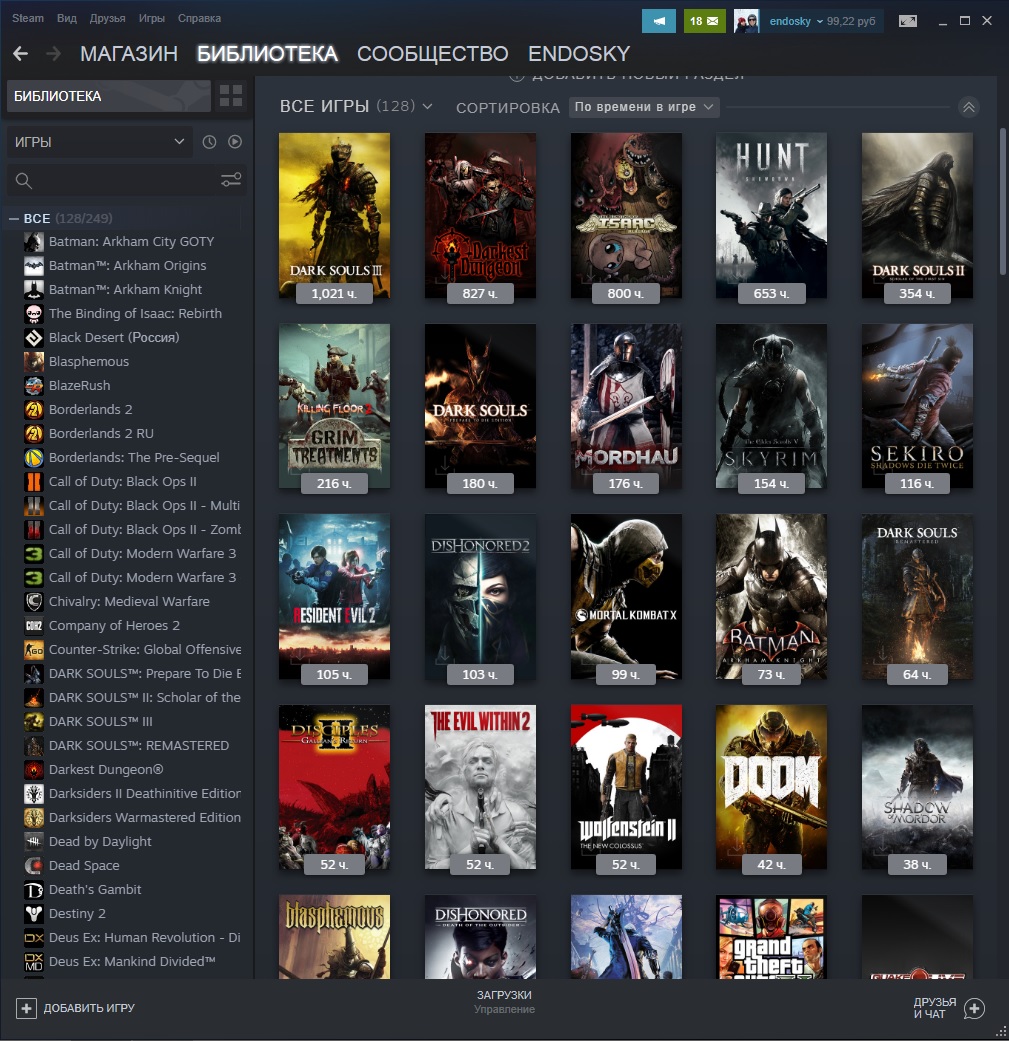Click the endosky profile avatar
The width and height of the screenshot is (1009, 1041).
point(747,21)
